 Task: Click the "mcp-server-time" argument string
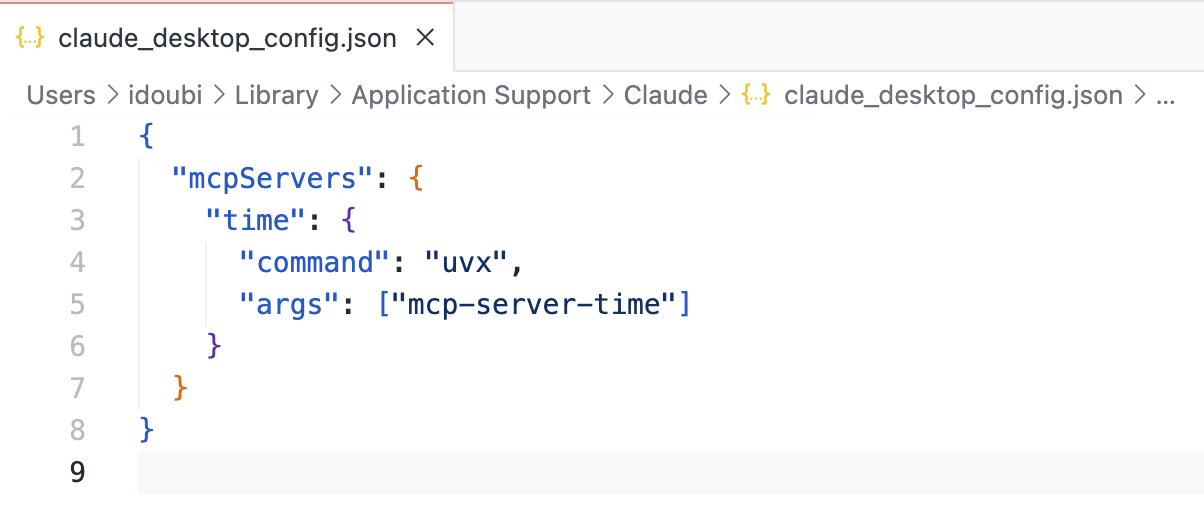(x=535, y=304)
